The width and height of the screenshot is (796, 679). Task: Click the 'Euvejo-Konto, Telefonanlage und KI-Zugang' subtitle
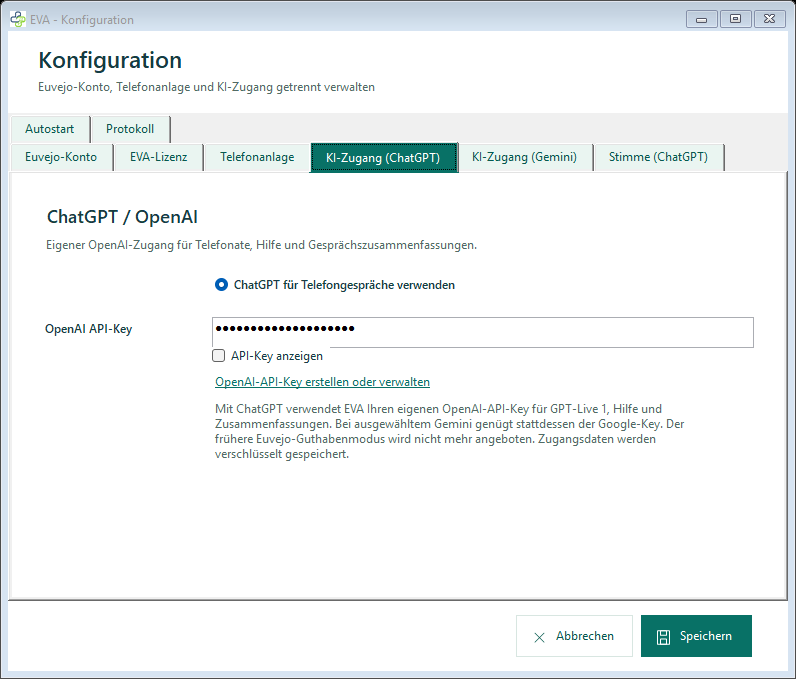coord(207,87)
